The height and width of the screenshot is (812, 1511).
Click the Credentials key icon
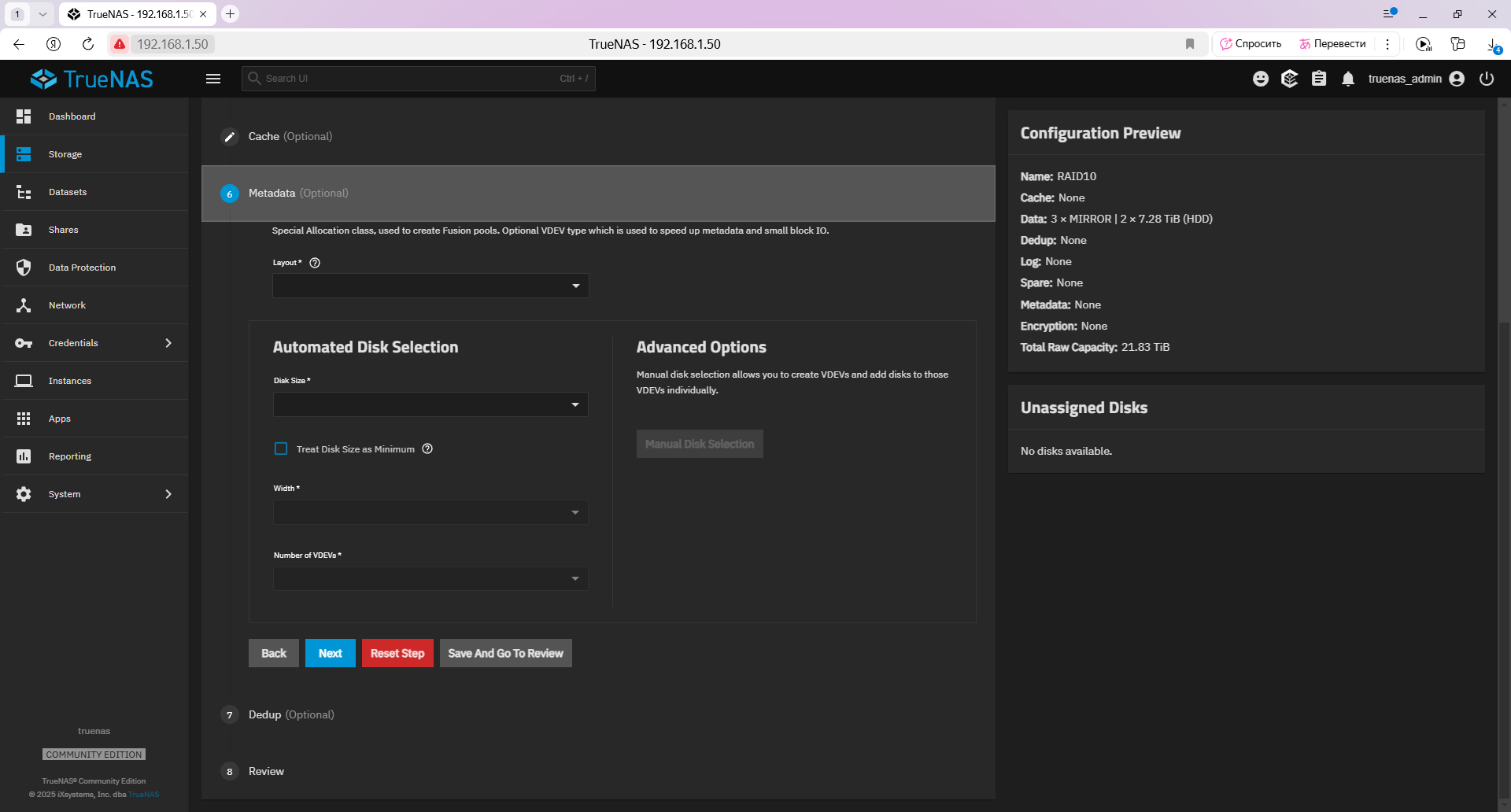(24, 343)
